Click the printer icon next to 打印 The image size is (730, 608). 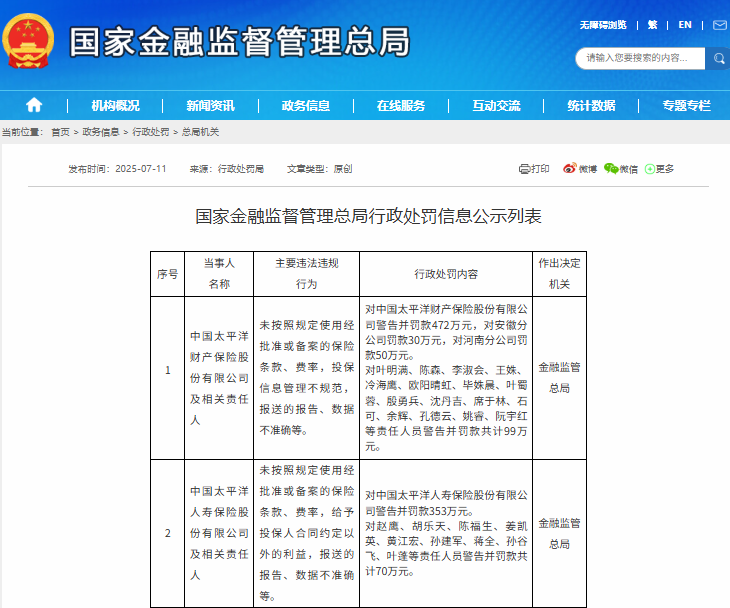coord(524,169)
